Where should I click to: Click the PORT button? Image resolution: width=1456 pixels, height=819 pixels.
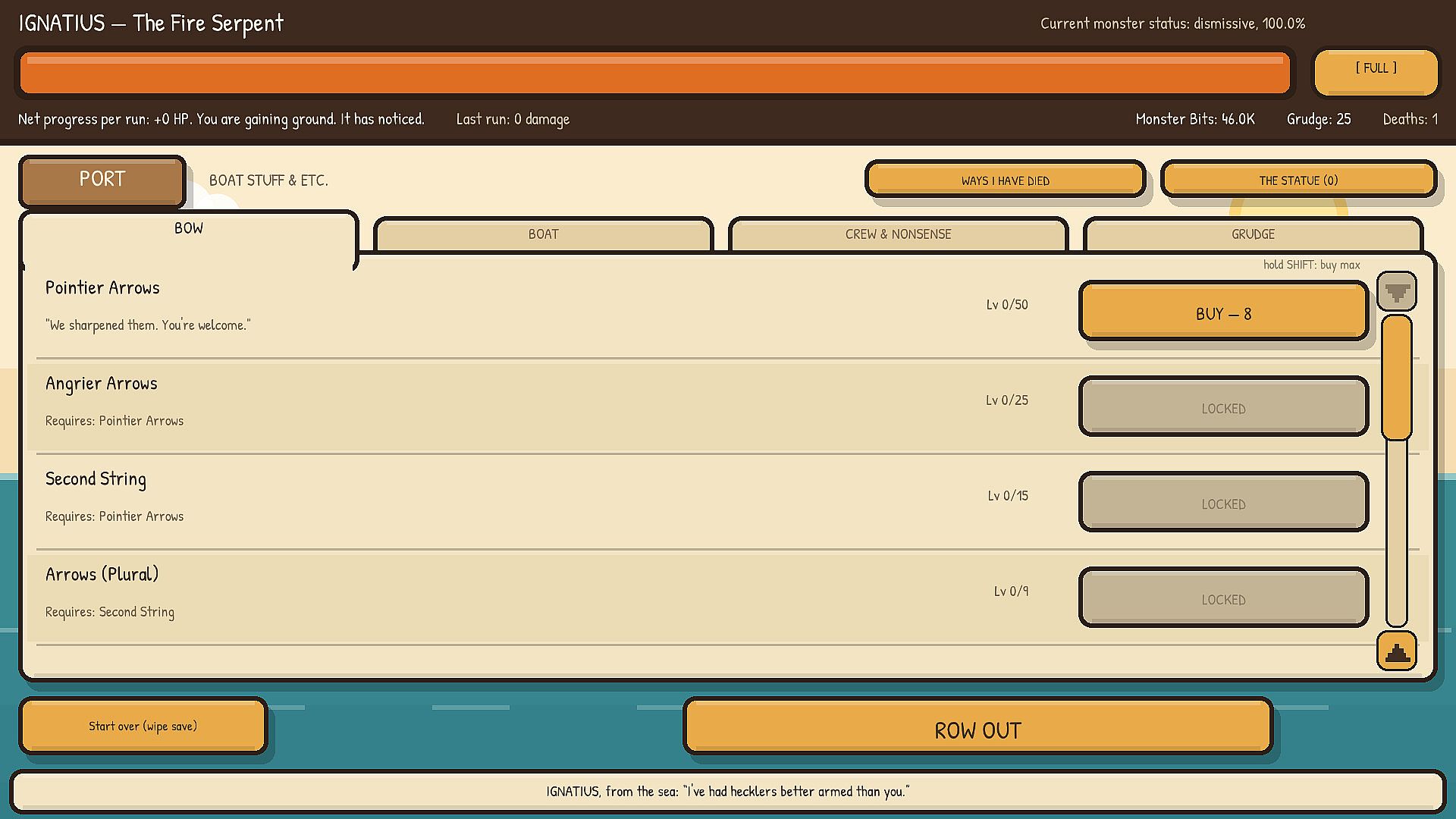pyautogui.click(x=102, y=180)
